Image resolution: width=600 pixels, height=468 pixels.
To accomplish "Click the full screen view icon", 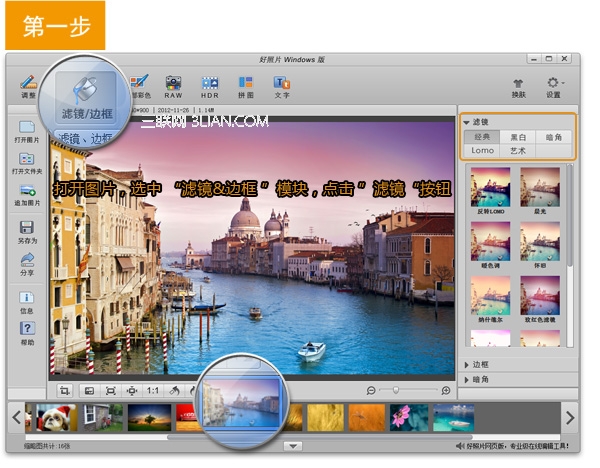I will (x=111, y=391).
